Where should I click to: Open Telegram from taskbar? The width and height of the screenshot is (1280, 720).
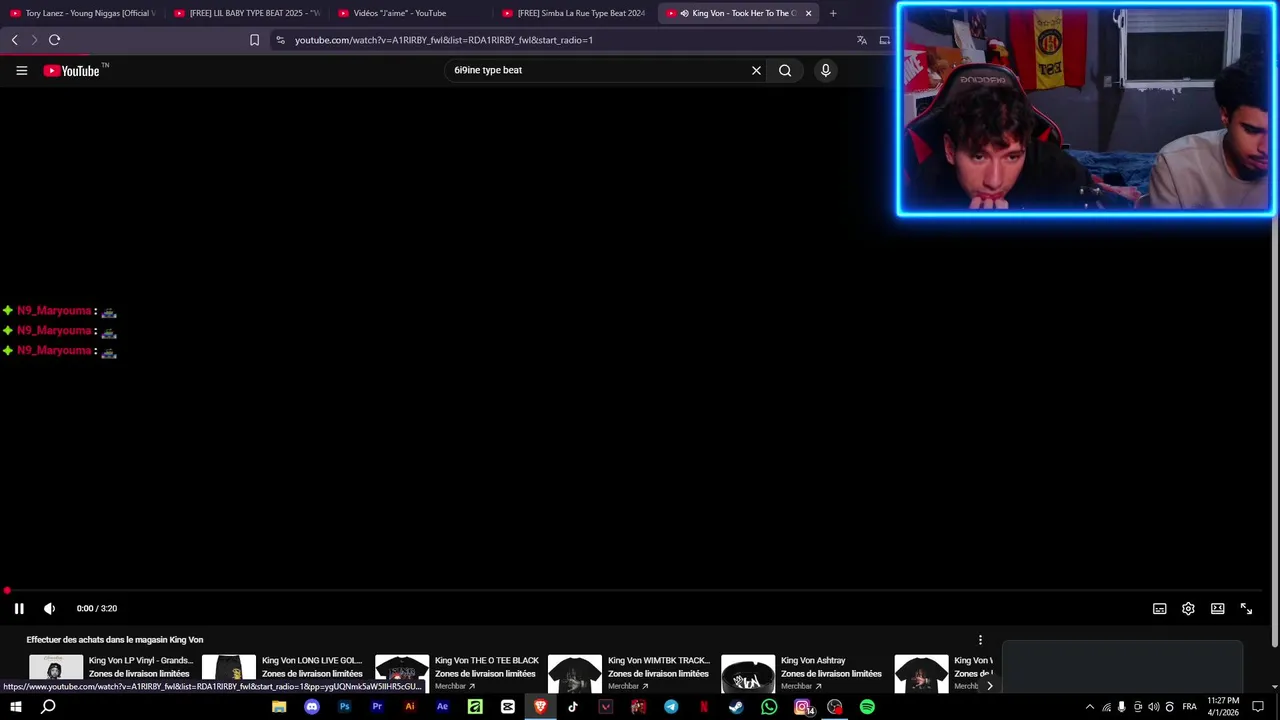click(671, 707)
